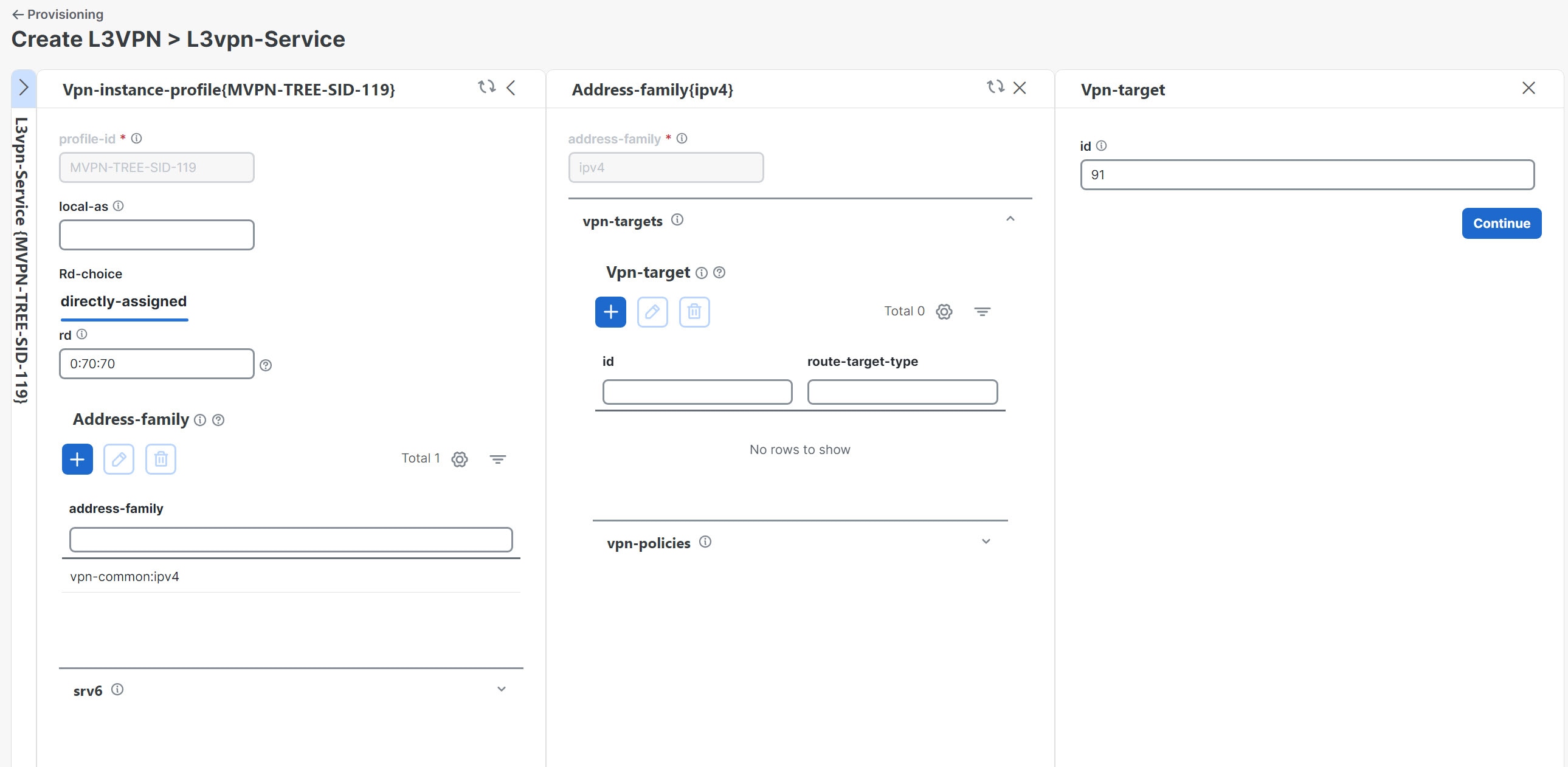Expand the vpn-policies section
Viewport: 1568px width, 767px height.
point(986,542)
